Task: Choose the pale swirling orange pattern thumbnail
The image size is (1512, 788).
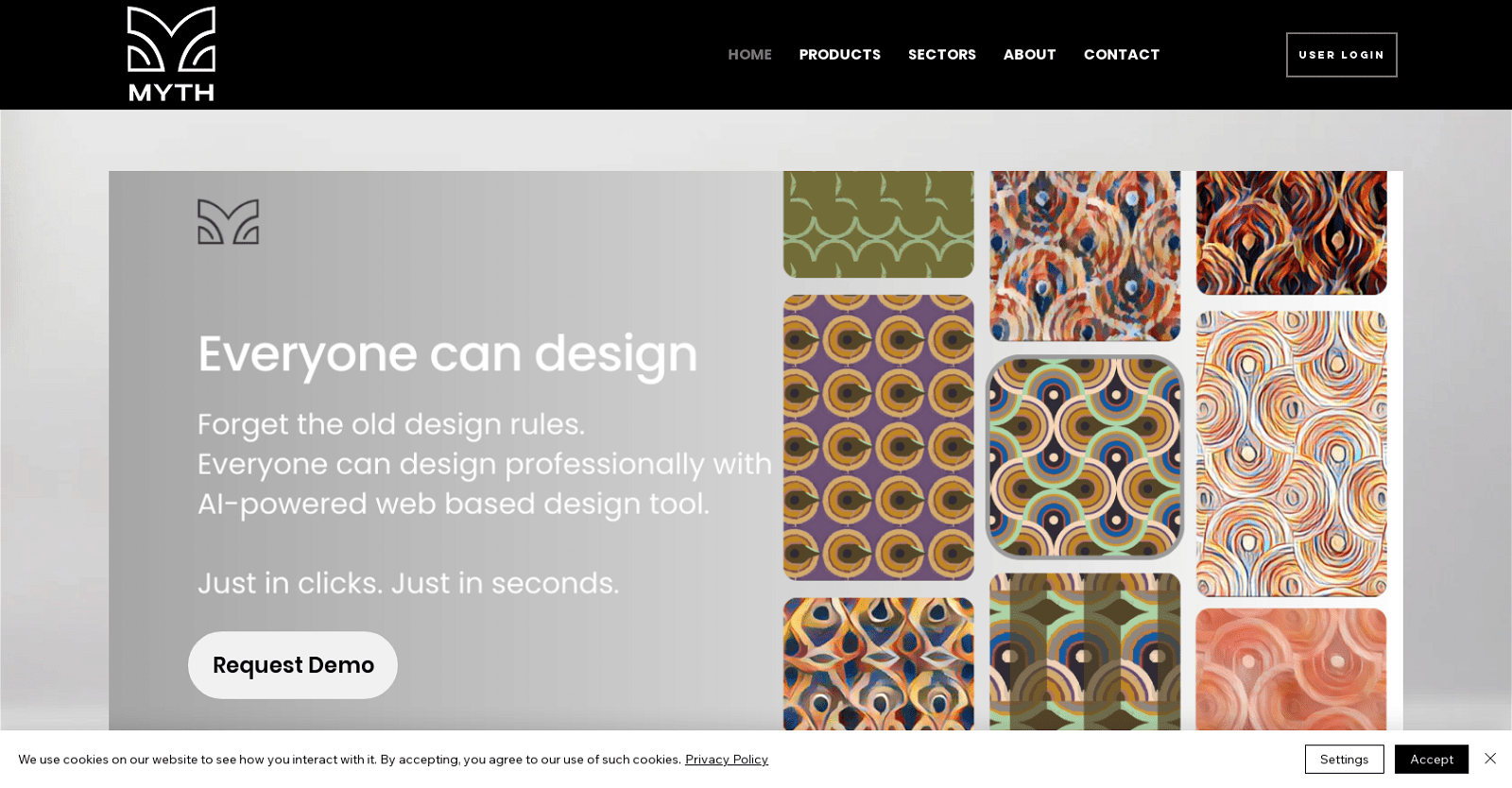Action: 1291,454
